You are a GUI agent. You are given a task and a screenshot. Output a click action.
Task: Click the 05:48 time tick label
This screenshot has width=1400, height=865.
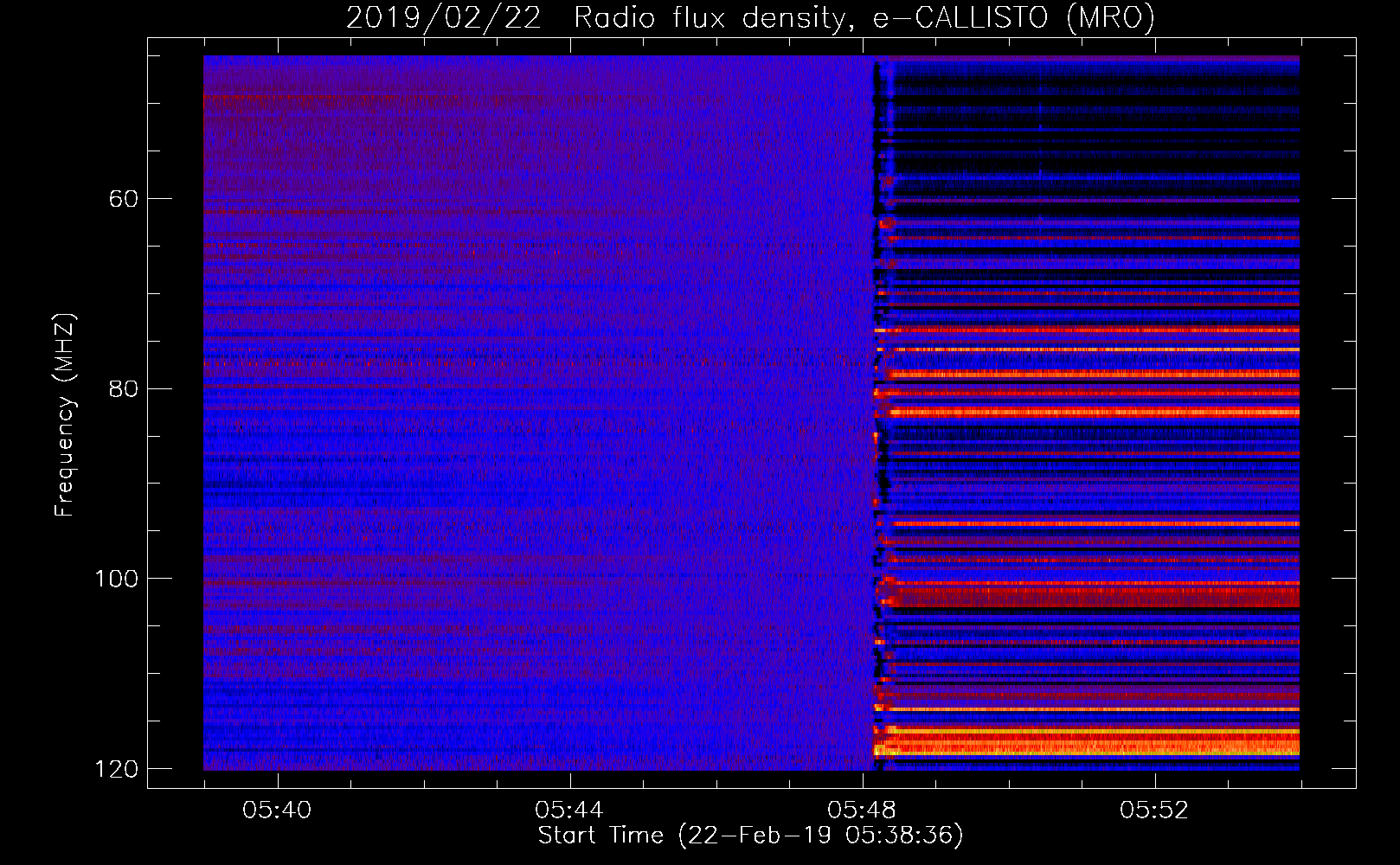[862, 811]
